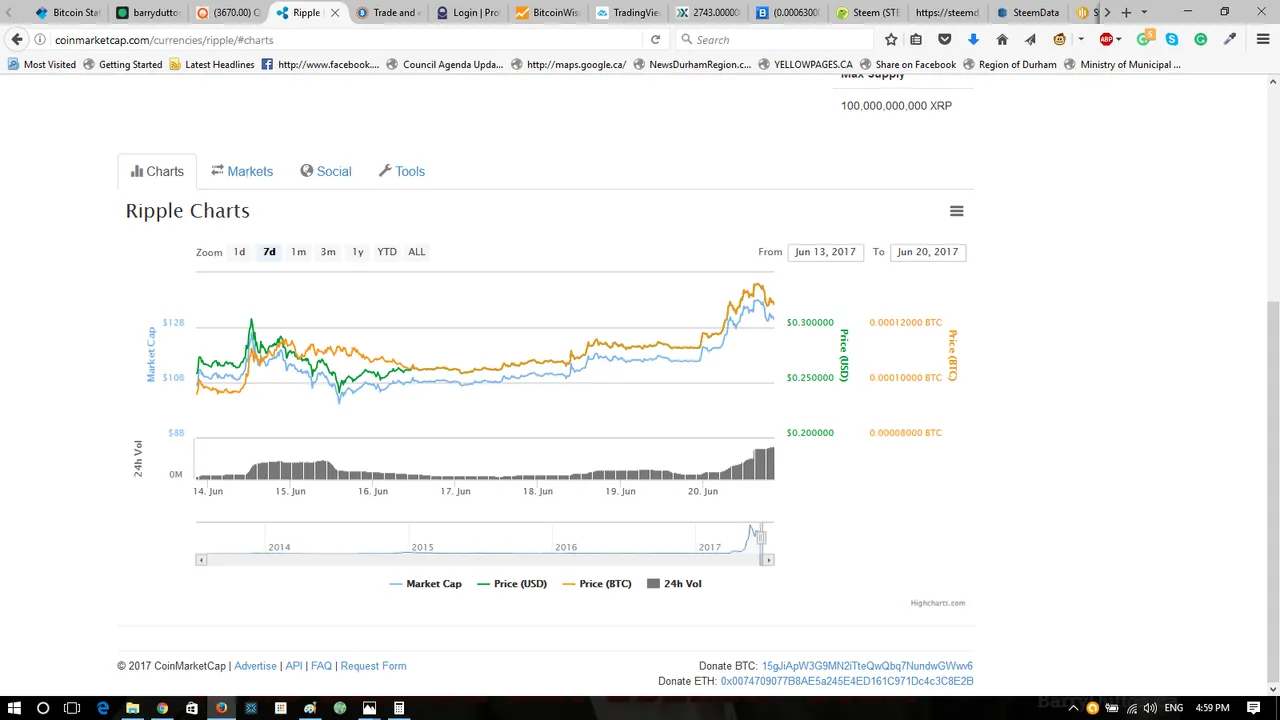Open a new browser tab

coord(1126,13)
